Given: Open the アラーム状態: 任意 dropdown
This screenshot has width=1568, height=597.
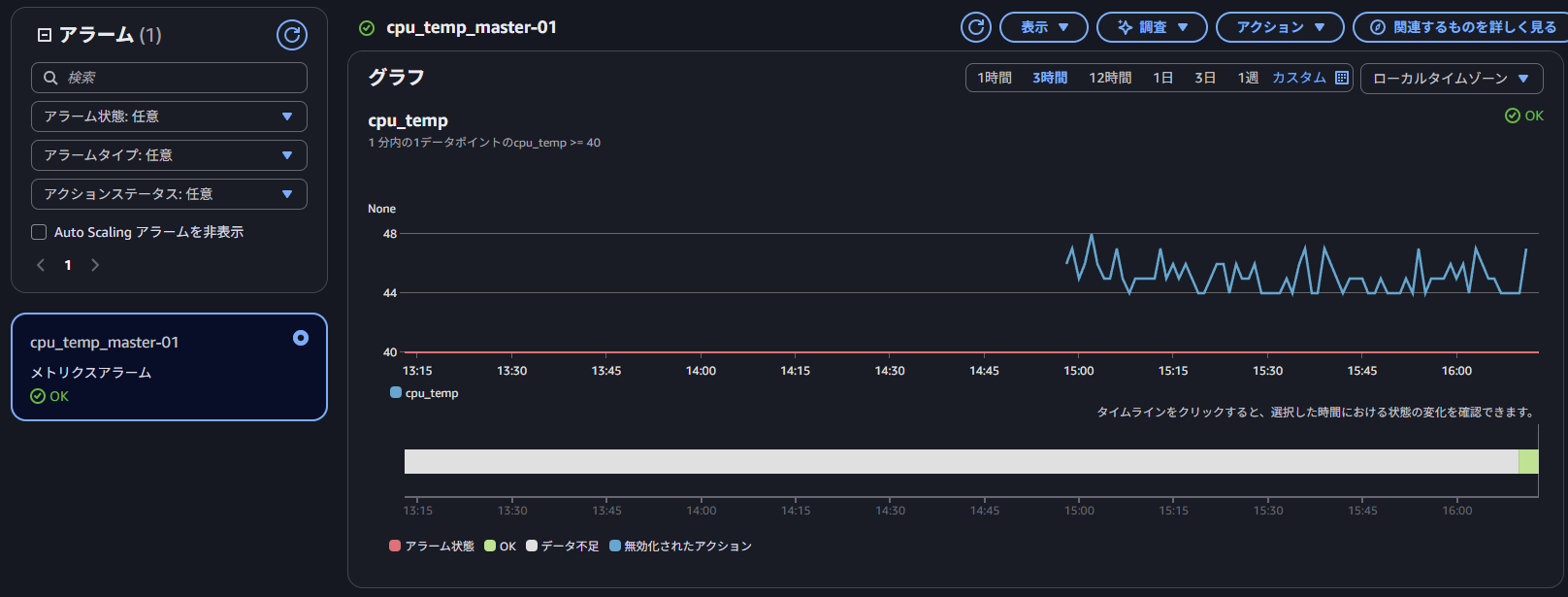Looking at the screenshot, I should tap(169, 116).
